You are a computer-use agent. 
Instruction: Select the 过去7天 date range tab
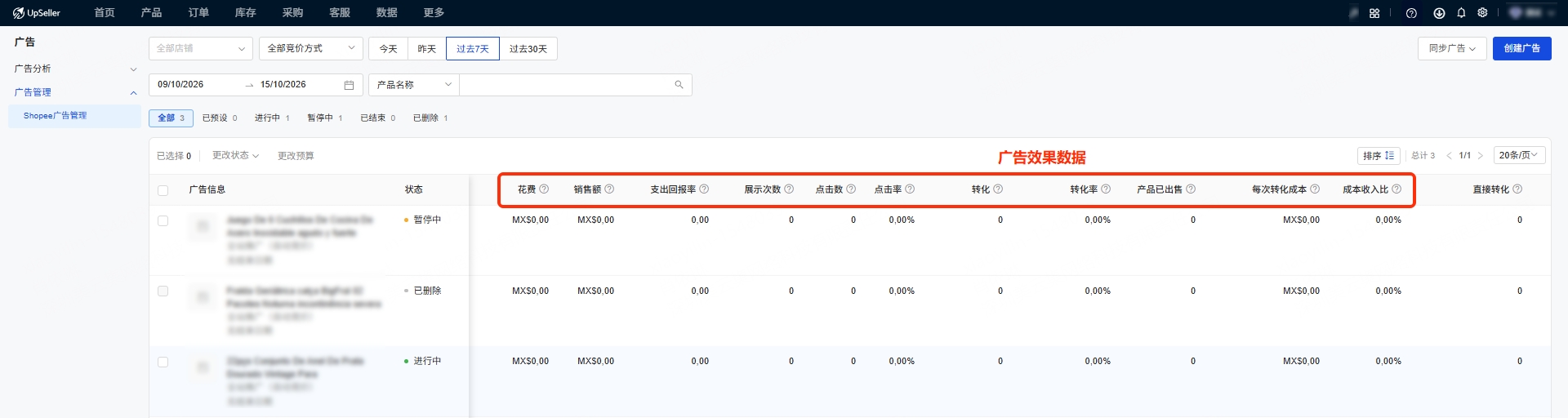click(473, 49)
